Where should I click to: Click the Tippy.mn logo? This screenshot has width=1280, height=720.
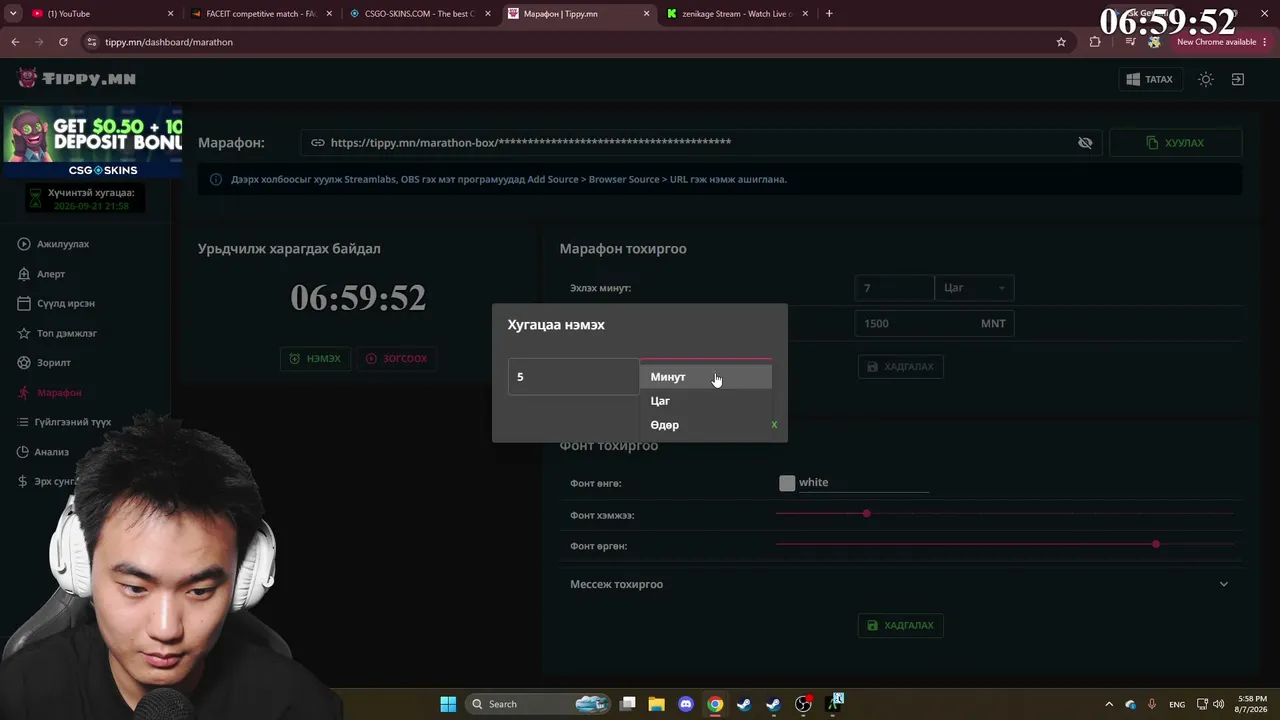tap(77, 79)
